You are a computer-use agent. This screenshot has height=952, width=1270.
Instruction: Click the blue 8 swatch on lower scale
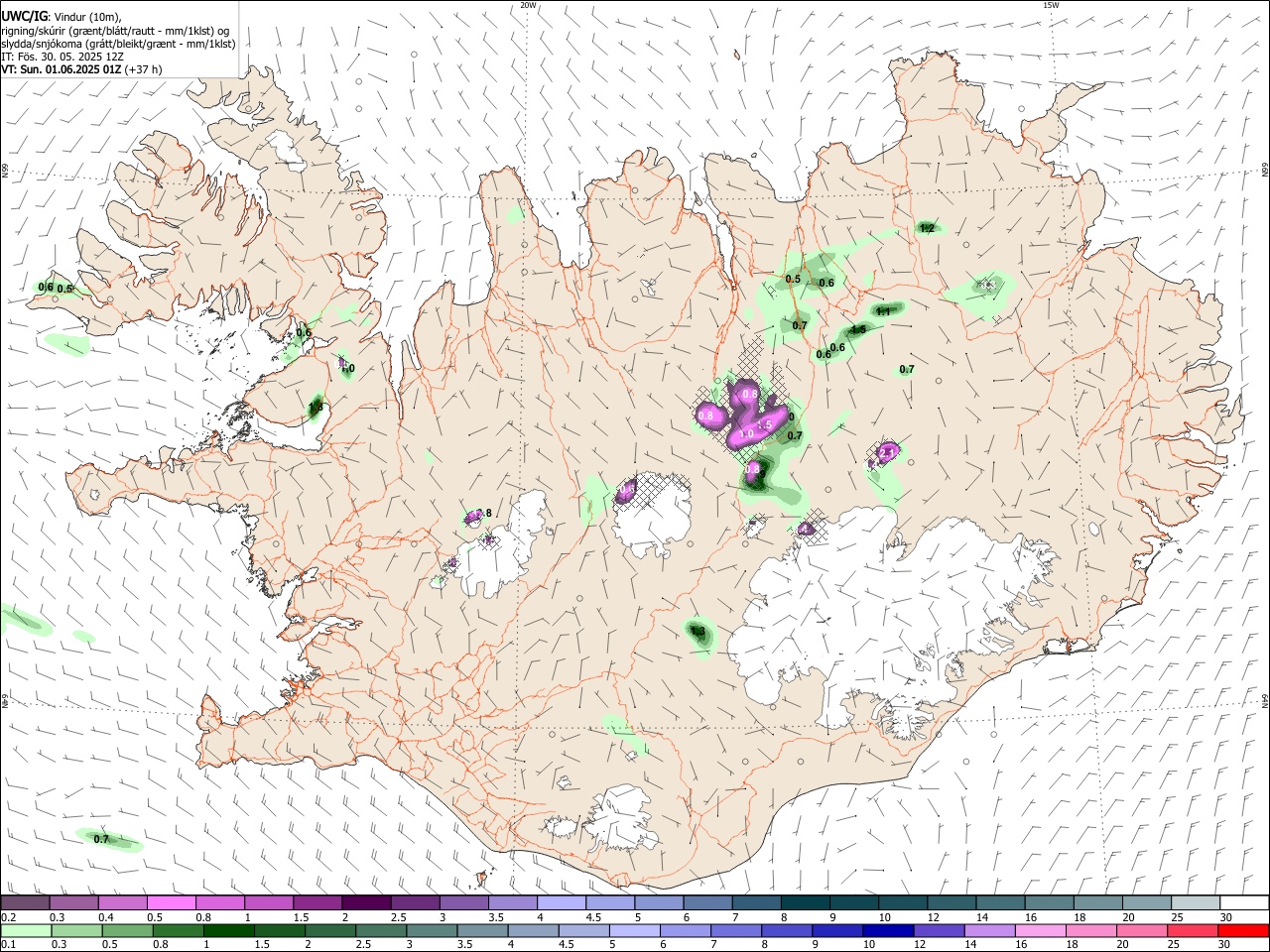[x=785, y=931]
